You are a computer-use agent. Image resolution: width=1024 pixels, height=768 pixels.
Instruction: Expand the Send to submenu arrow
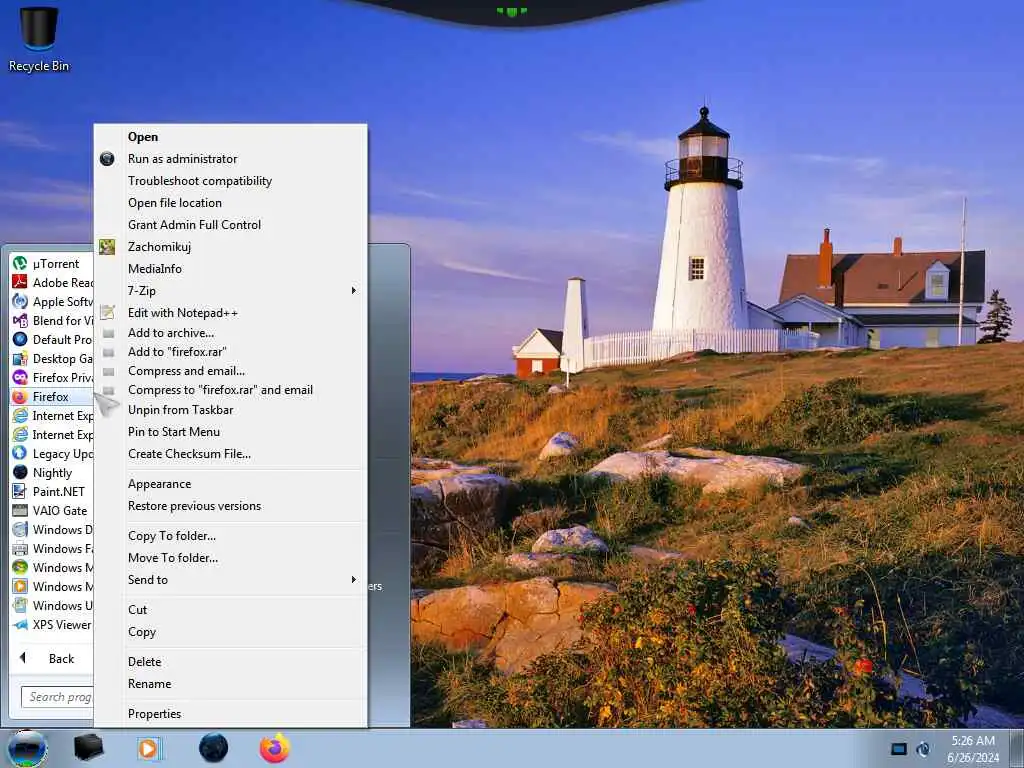[x=354, y=580]
